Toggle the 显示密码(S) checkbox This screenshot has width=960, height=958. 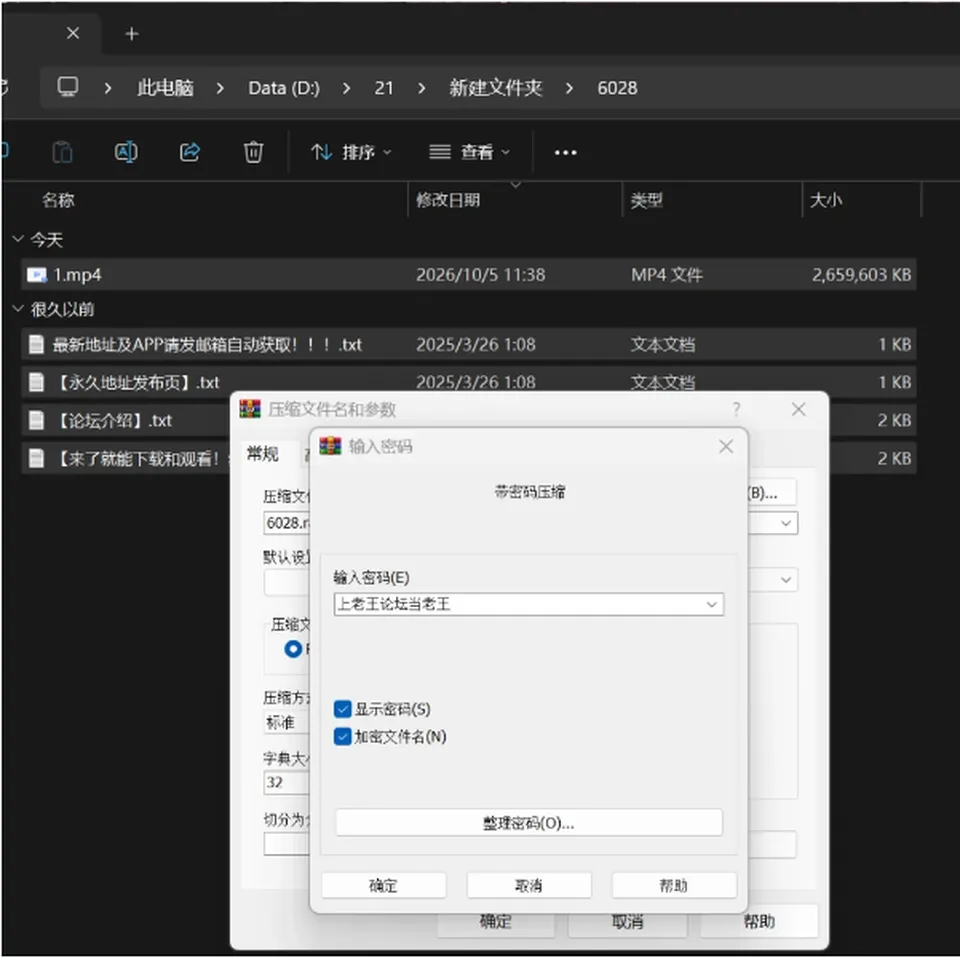(x=343, y=709)
